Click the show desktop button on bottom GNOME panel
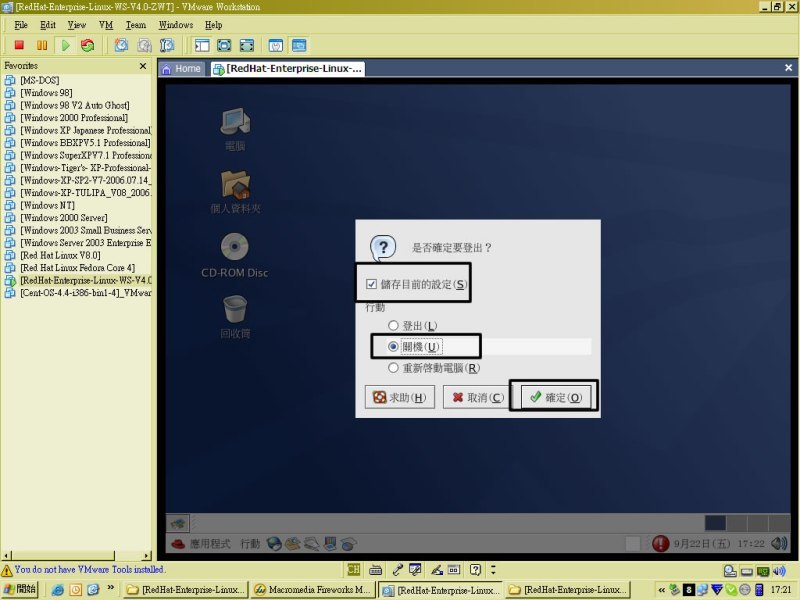 tap(178, 523)
